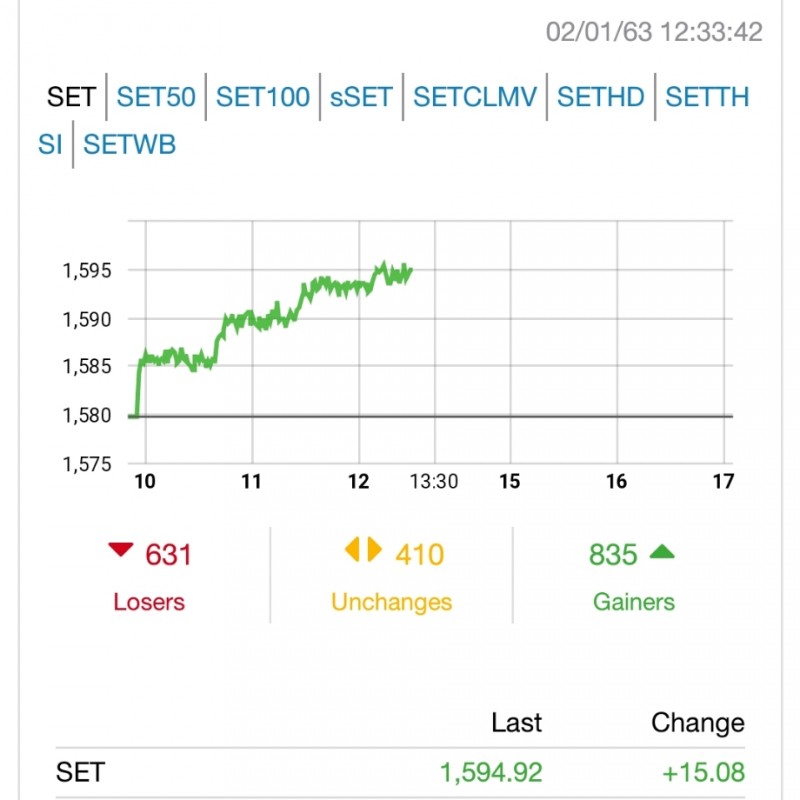Click the Change column header
The width and height of the screenshot is (800, 800).
[698, 722]
